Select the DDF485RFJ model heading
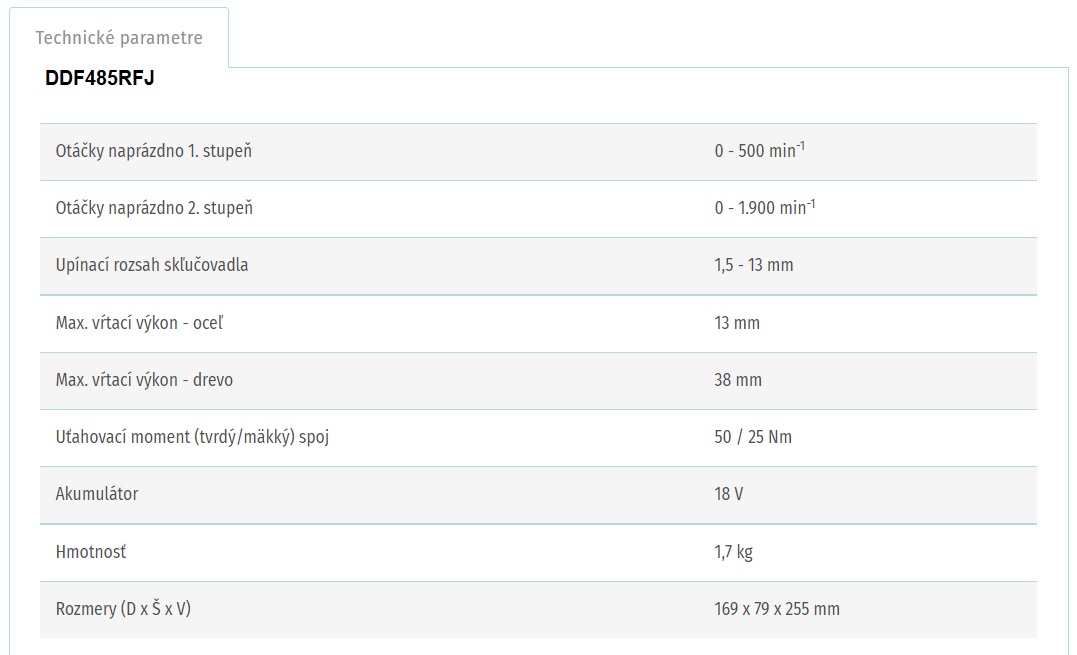The width and height of the screenshot is (1077, 655). (100, 78)
